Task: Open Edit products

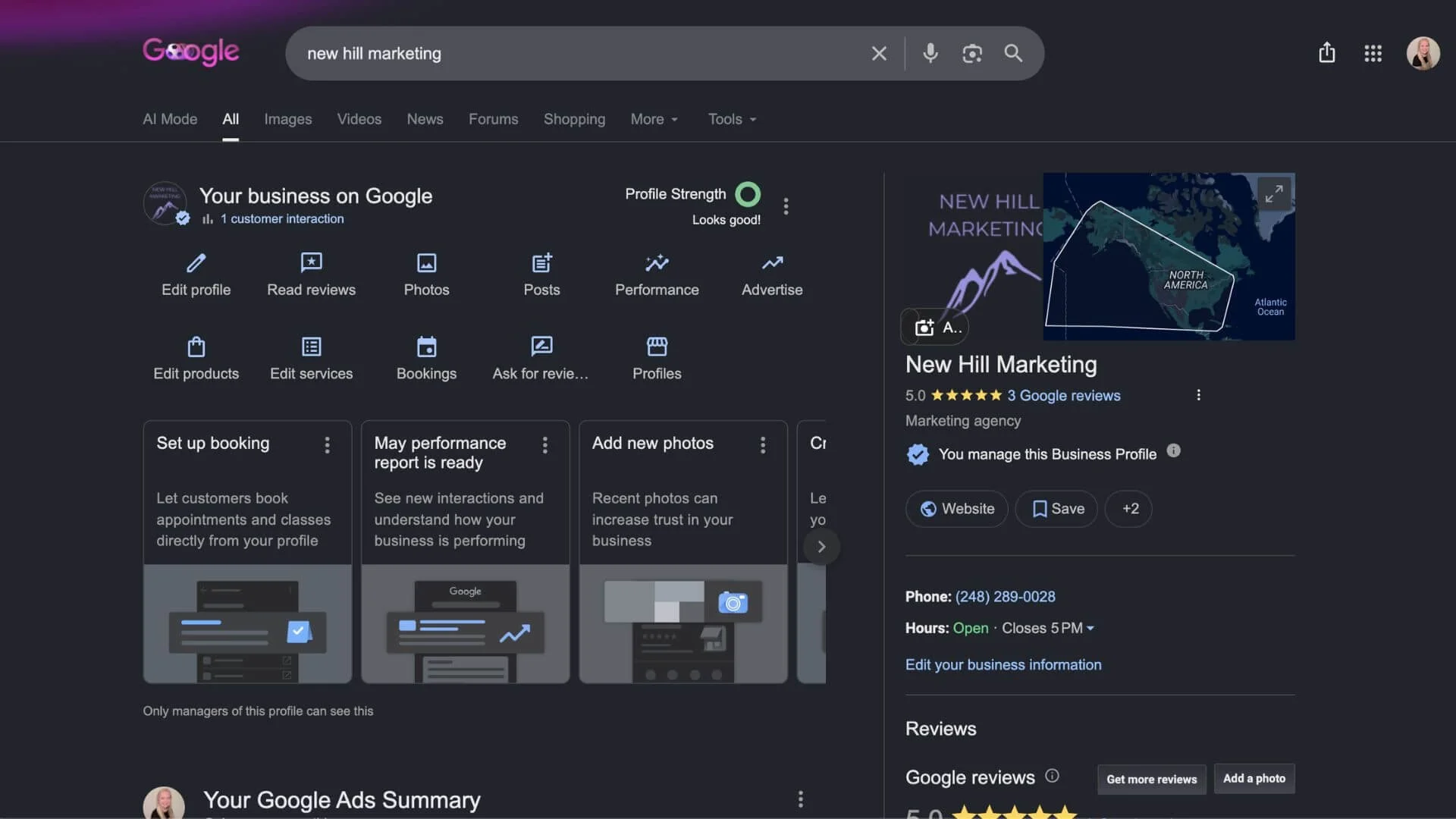Action: 196,359
